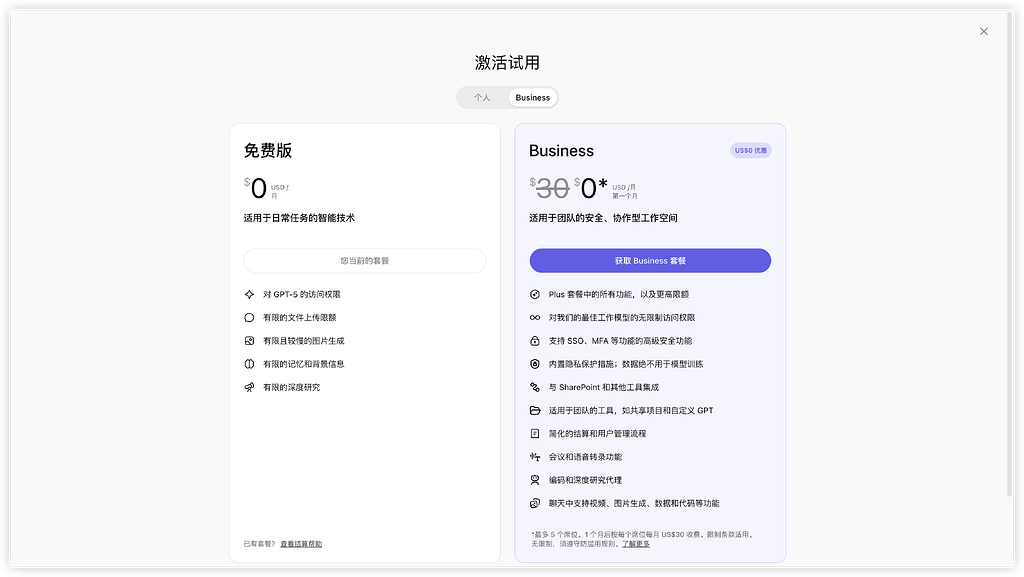Click the text 已有套餐?
Viewport: 1024px width, 577px height.
pyautogui.click(x=259, y=544)
